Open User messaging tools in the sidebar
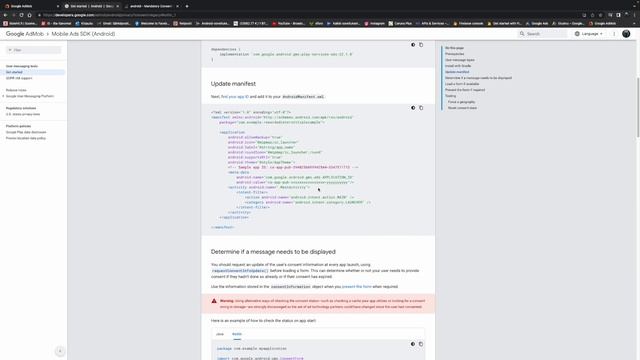The height and width of the screenshot is (360, 640). tap(22, 66)
